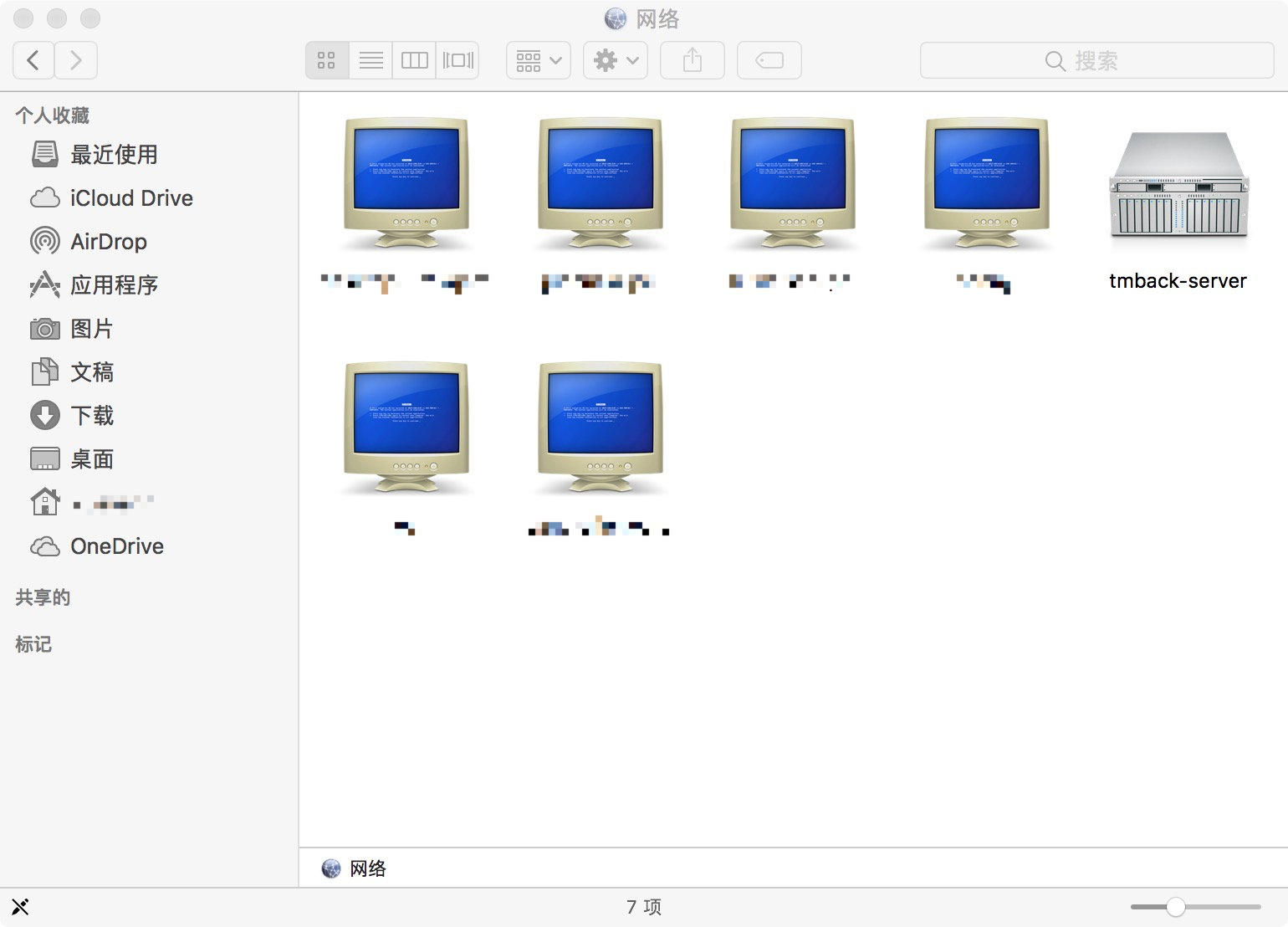
Task: Click the network globe icon in title bar
Action: coord(616,18)
